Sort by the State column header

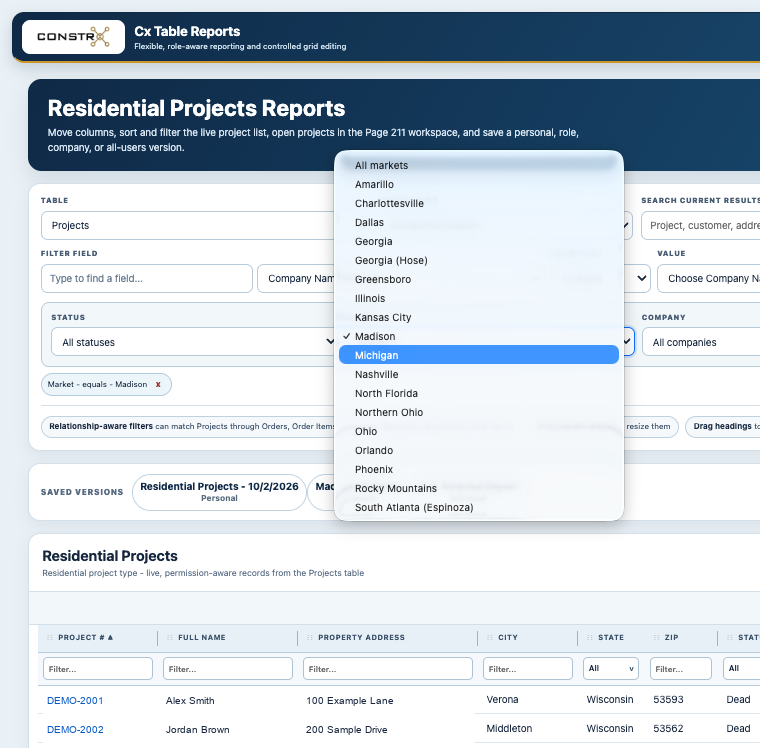611,637
